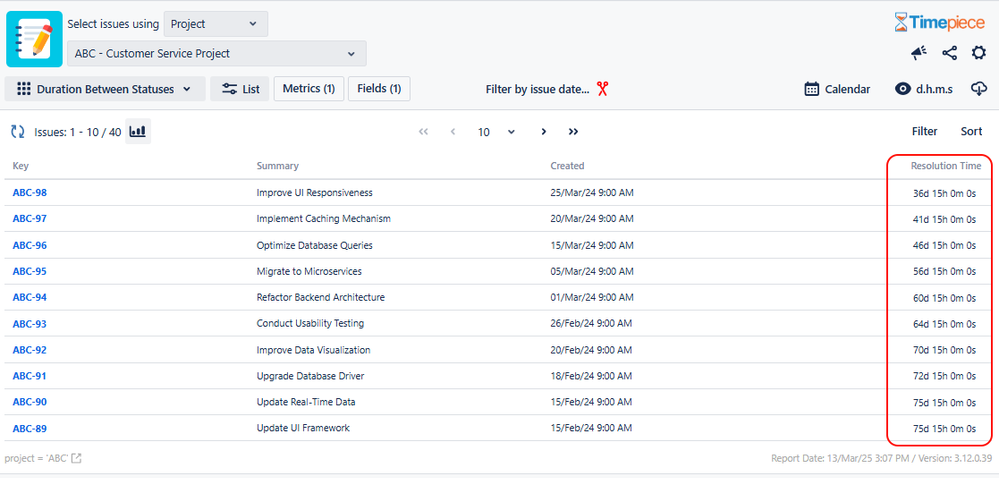
Task: Open the Sort option
Action: pyautogui.click(x=972, y=131)
